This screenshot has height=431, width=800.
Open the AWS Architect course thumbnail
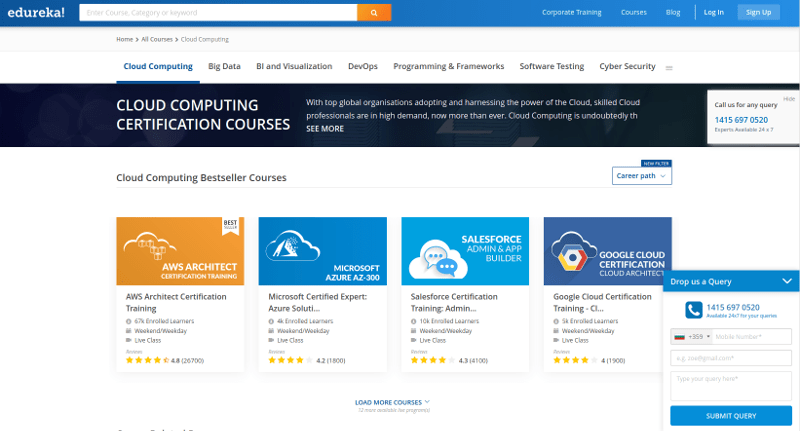(180, 251)
